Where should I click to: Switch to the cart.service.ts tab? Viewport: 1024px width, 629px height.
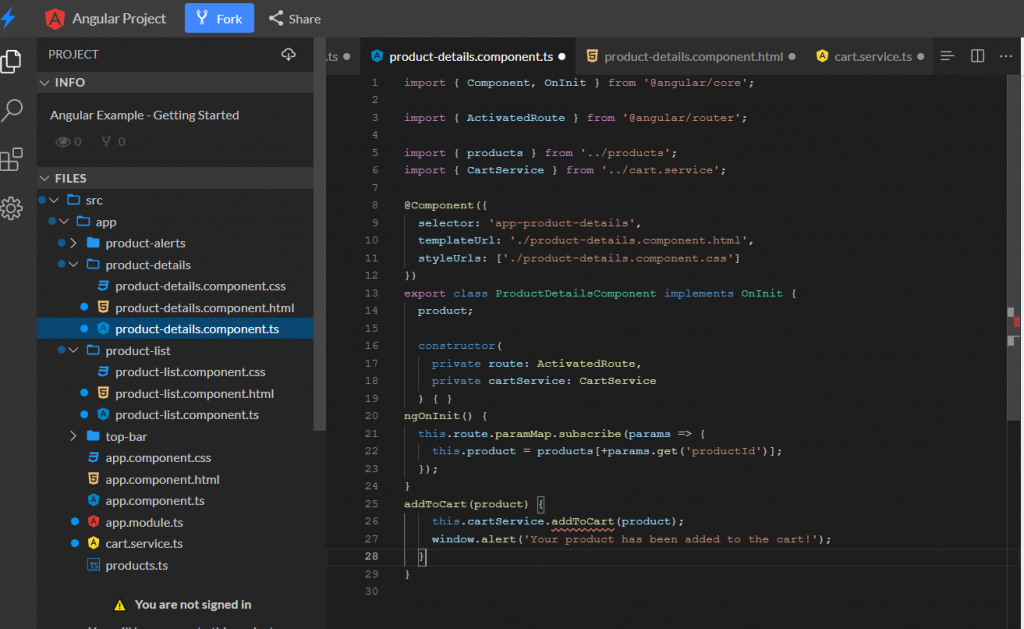(x=872, y=57)
